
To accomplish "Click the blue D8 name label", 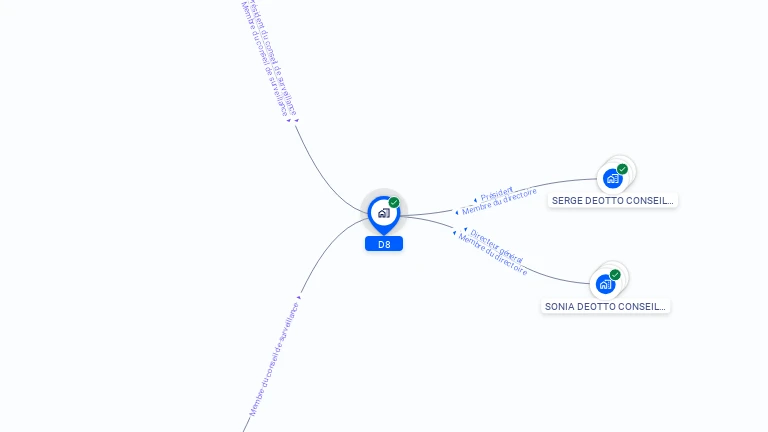I will [384, 244].
